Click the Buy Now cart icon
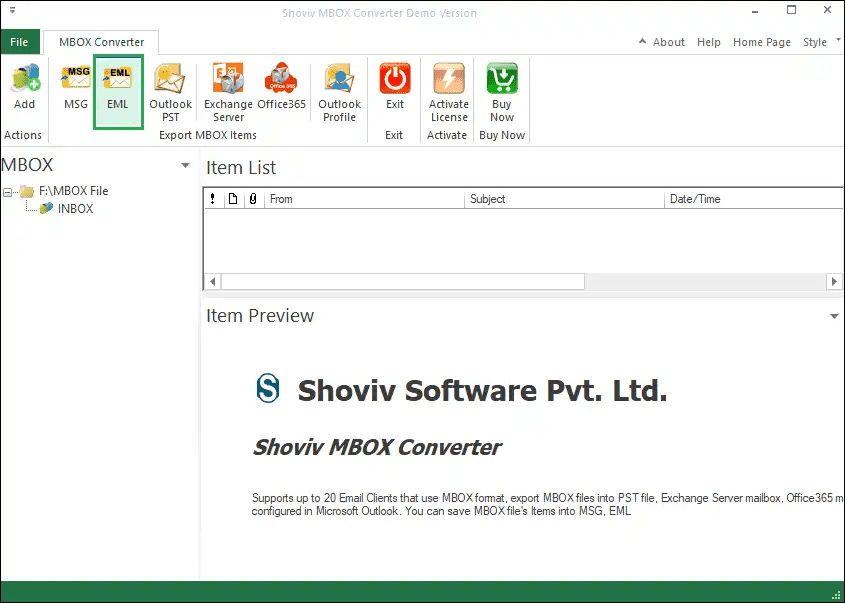The width and height of the screenshot is (845, 603). (502, 78)
